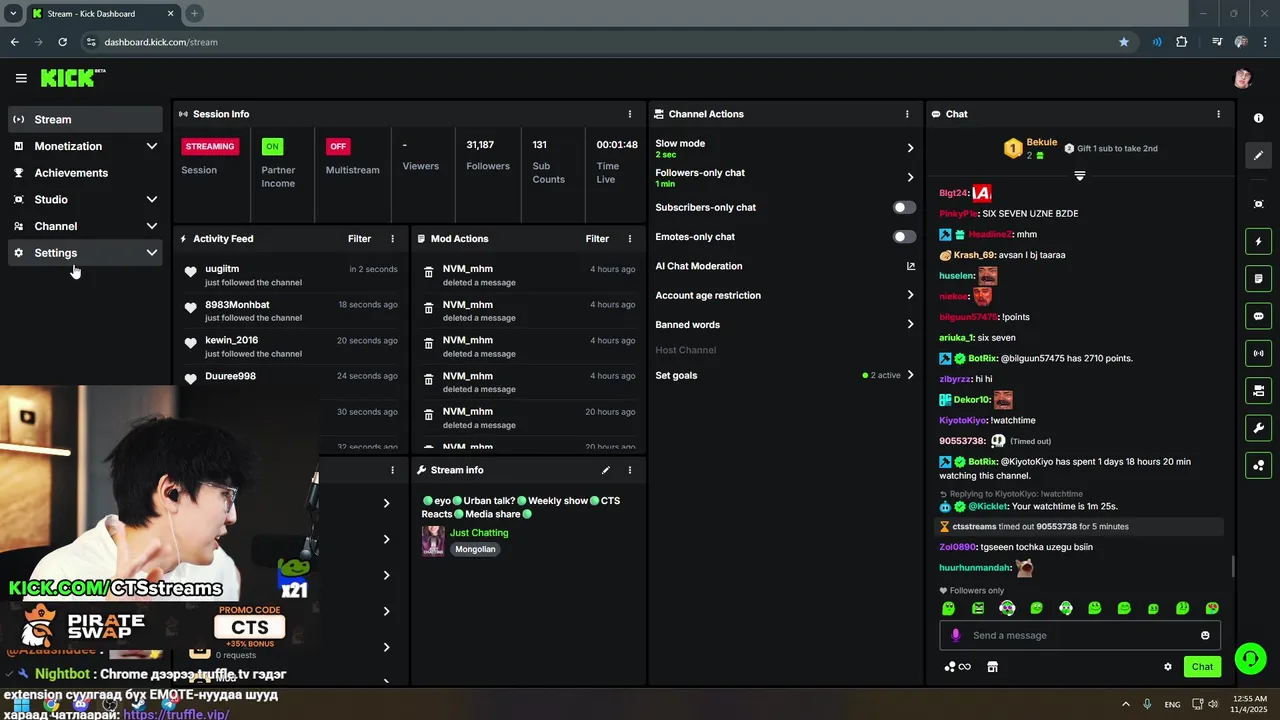Bookmark this page with star icon

[1124, 42]
